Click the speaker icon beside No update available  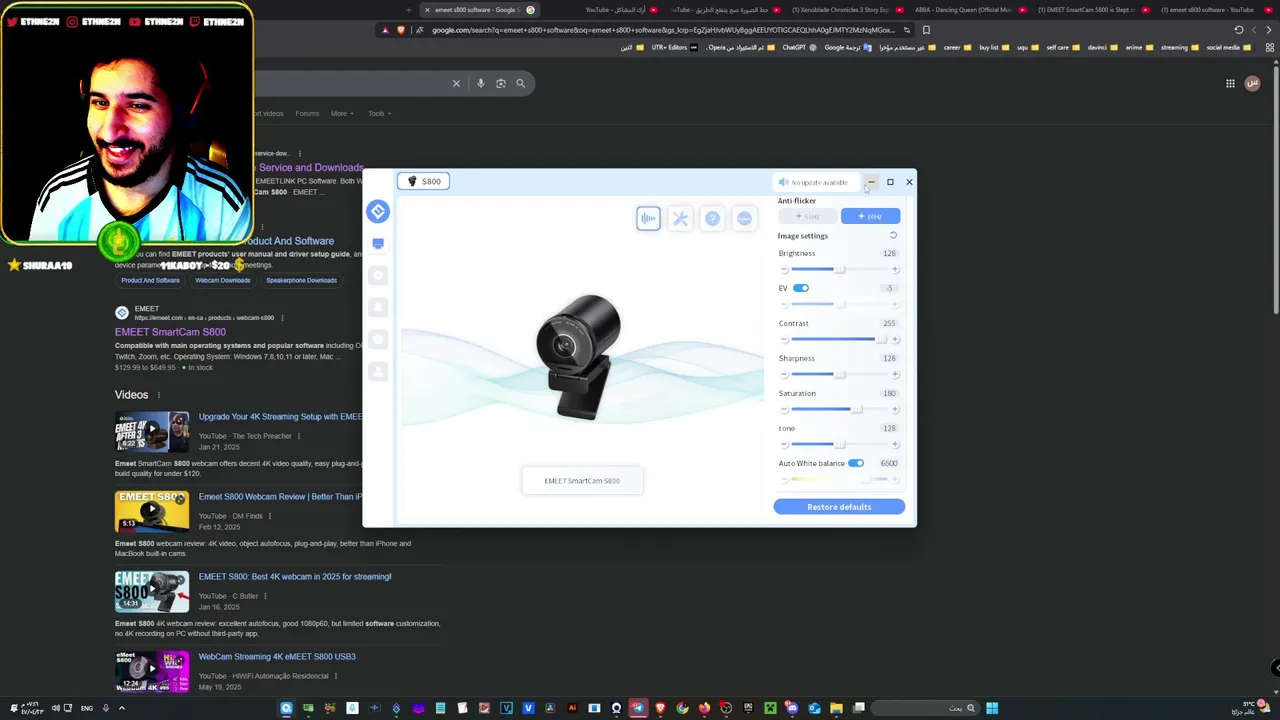pyautogui.click(x=783, y=182)
